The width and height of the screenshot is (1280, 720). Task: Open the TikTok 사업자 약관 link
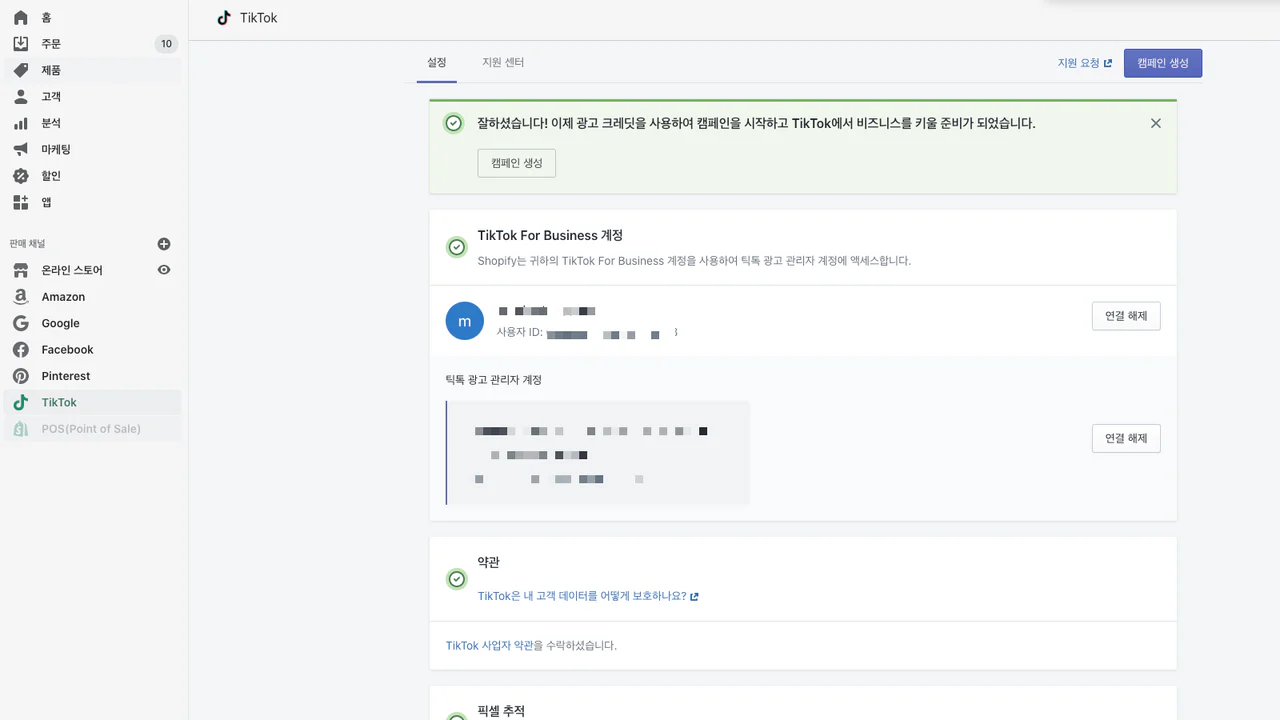coord(489,646)
